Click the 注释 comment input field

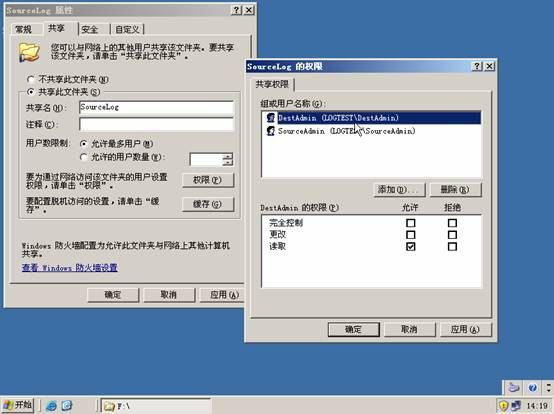pyautogui.click(x=157, y=124)
